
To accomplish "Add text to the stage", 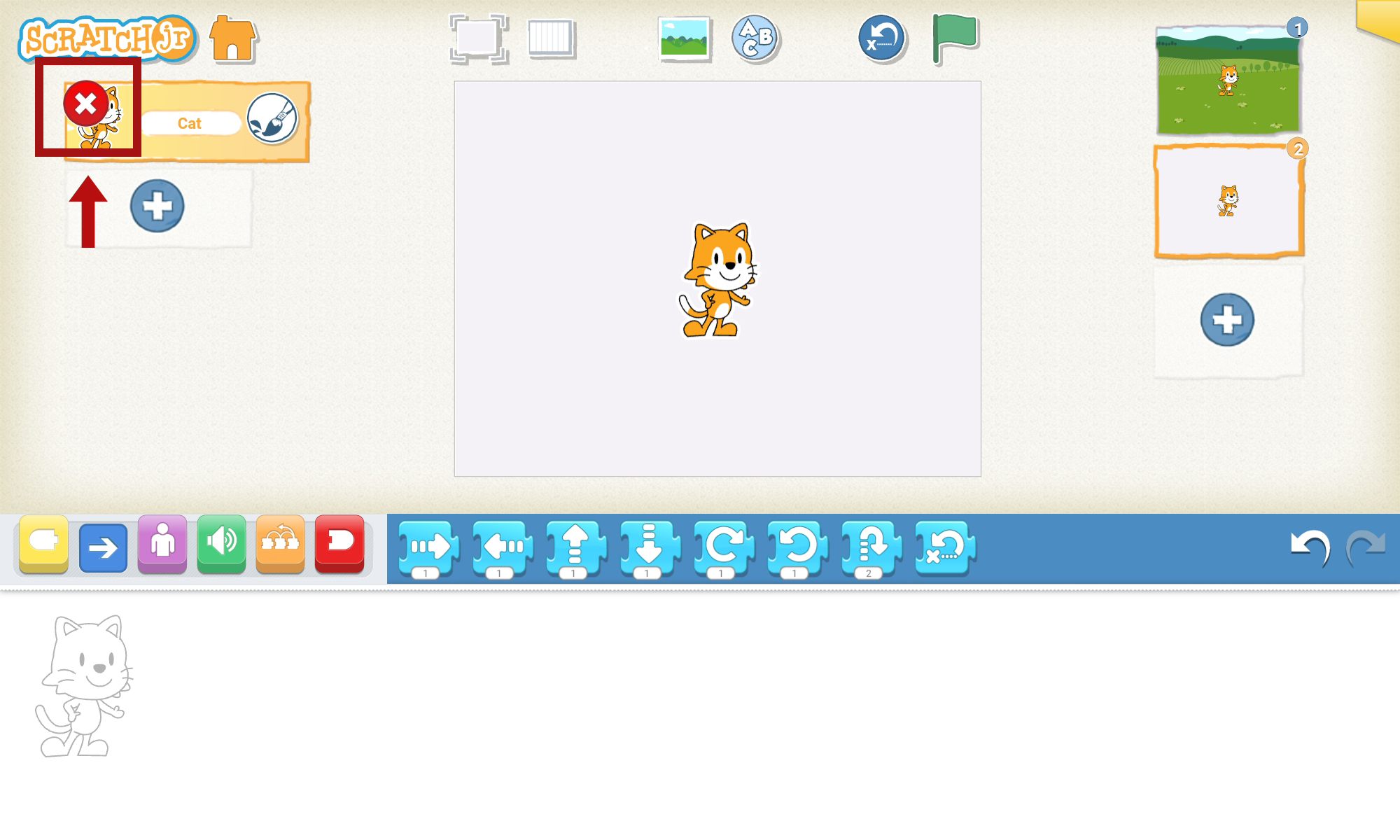I will (x=755, y=38).
